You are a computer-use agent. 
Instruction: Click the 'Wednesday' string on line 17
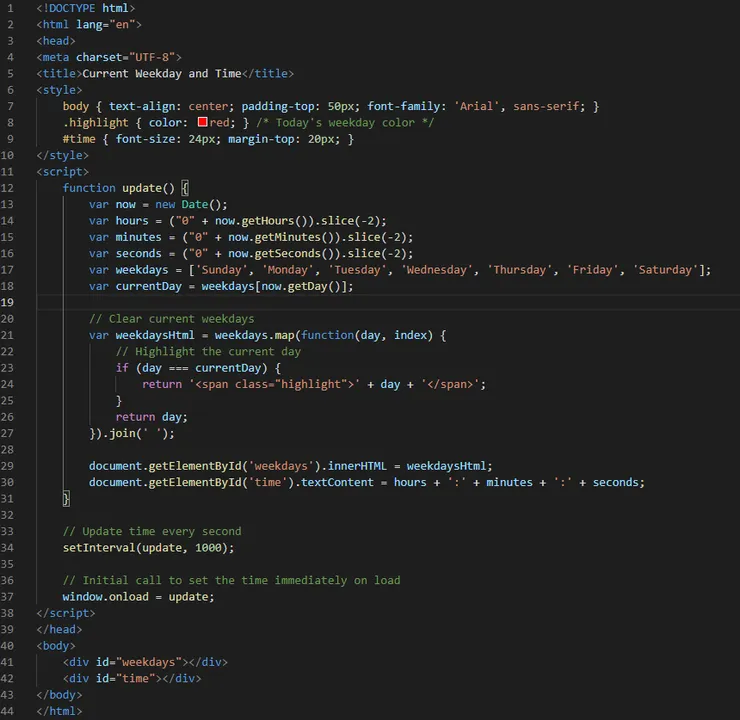point(437,270)
